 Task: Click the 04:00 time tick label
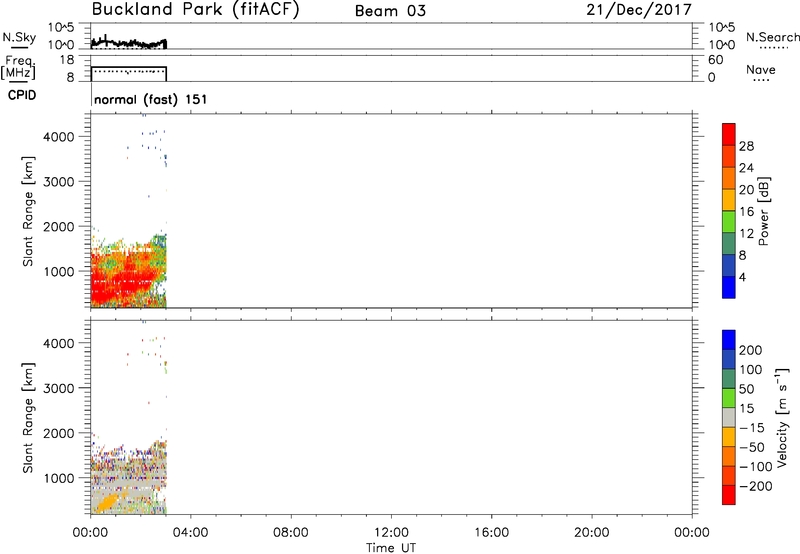click(x=190, y=533)
